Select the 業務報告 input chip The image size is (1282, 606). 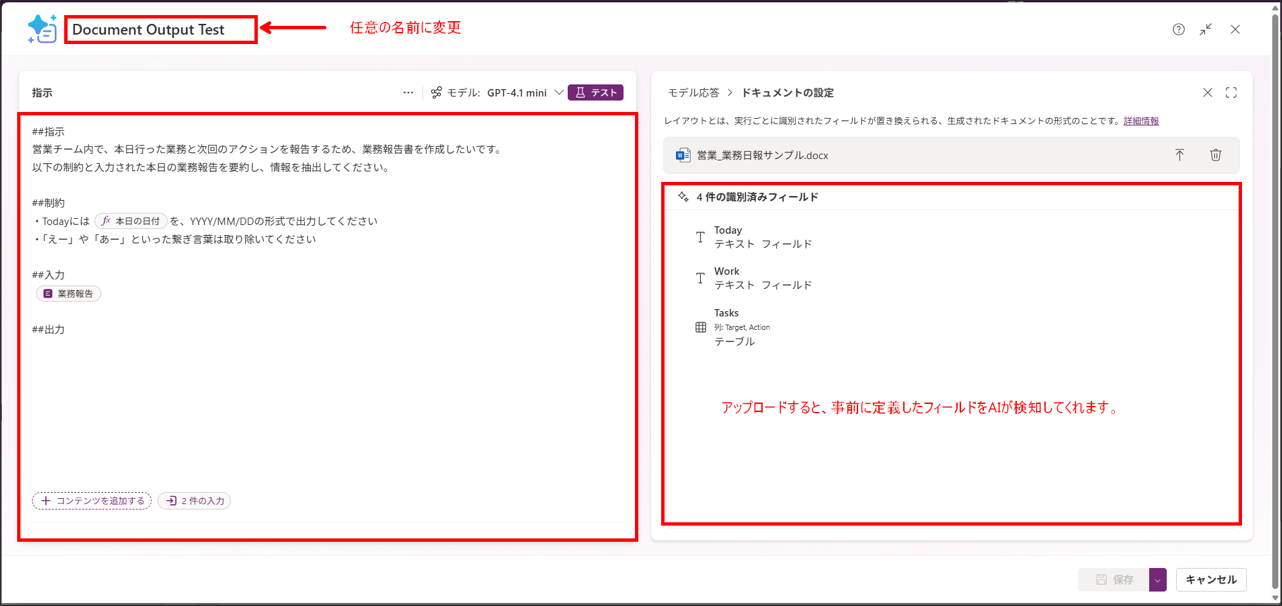69,294
